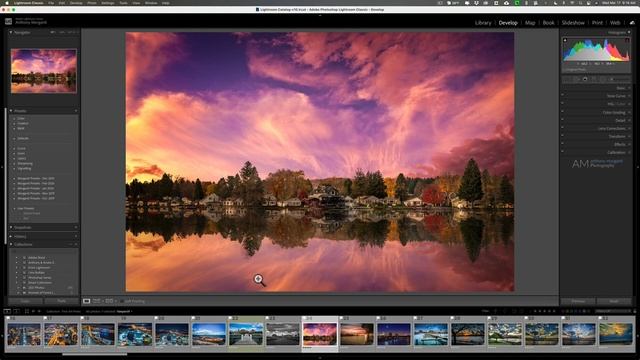
Task: Click the Second Window display icon above filmstrip
Action: [16, 311]
